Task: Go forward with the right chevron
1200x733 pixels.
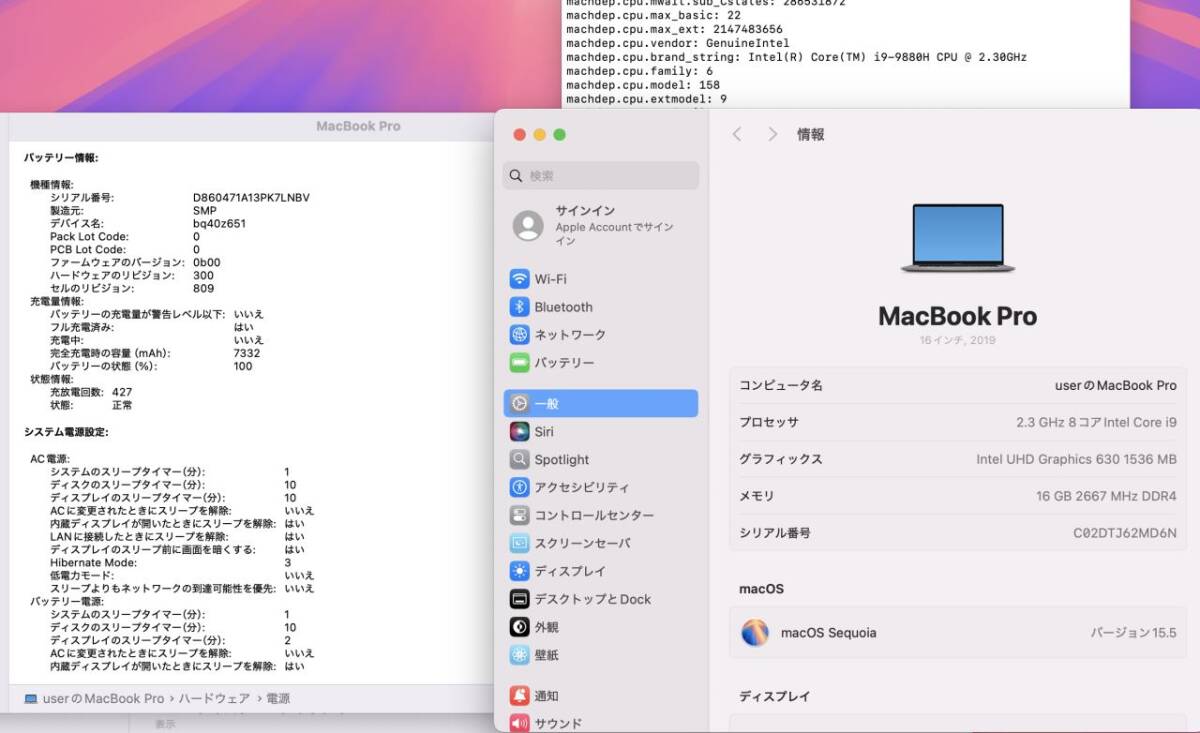Action: tap(772, 134)
